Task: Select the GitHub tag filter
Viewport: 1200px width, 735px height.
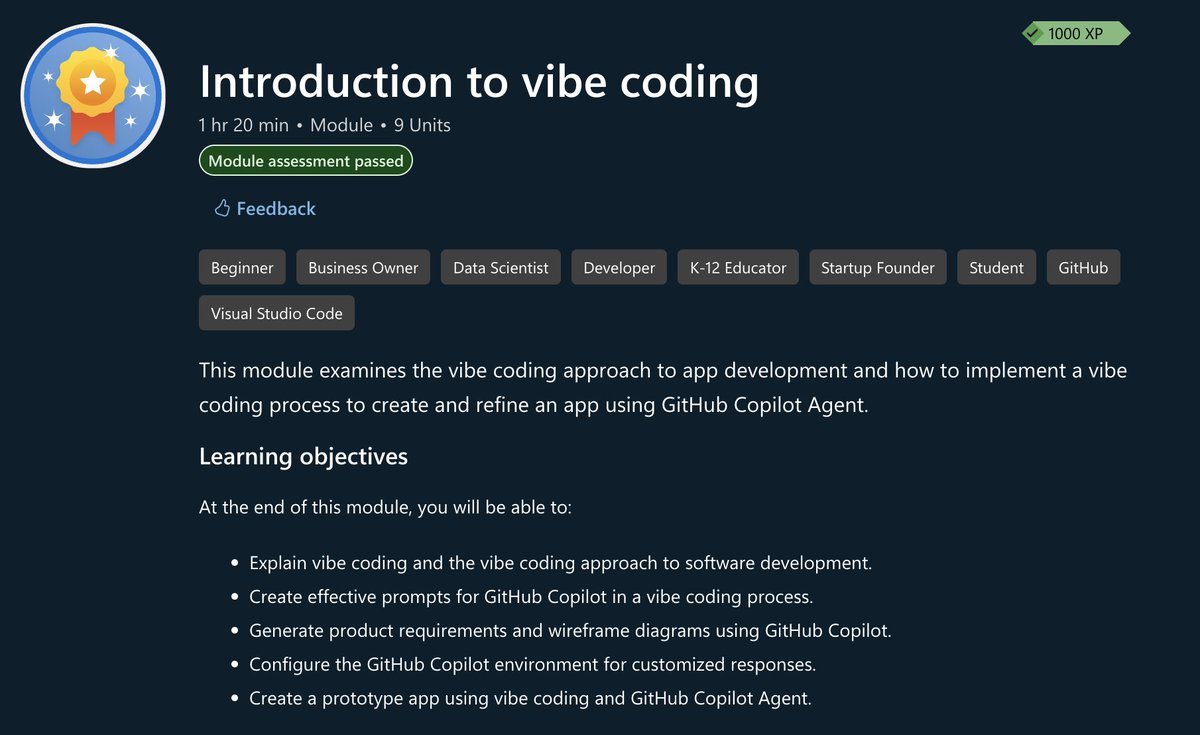Action: tap(1083, 267)
